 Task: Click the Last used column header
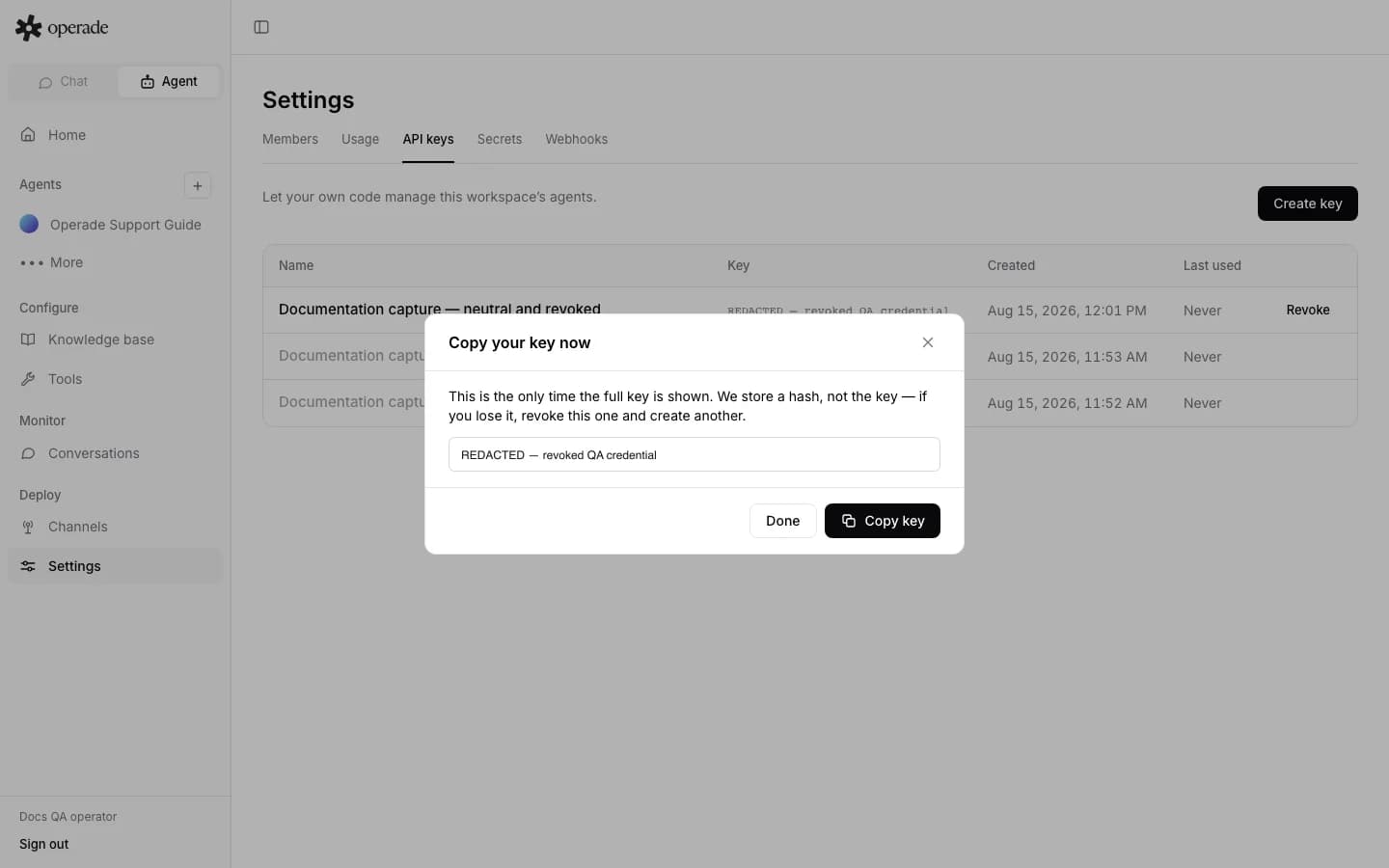click(1212, 265)
